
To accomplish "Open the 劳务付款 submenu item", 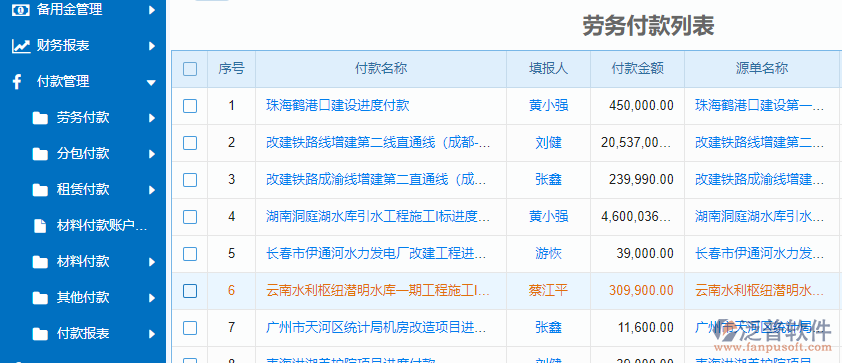I will pyautogui.click(x=83, y=118).
